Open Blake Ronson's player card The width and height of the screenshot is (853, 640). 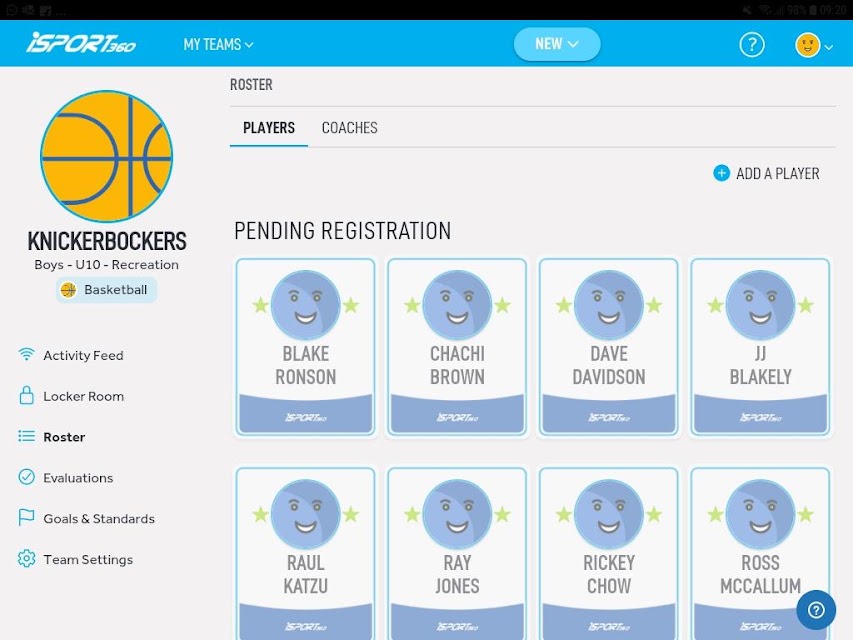pyautogui.click(x=306, y=347)
